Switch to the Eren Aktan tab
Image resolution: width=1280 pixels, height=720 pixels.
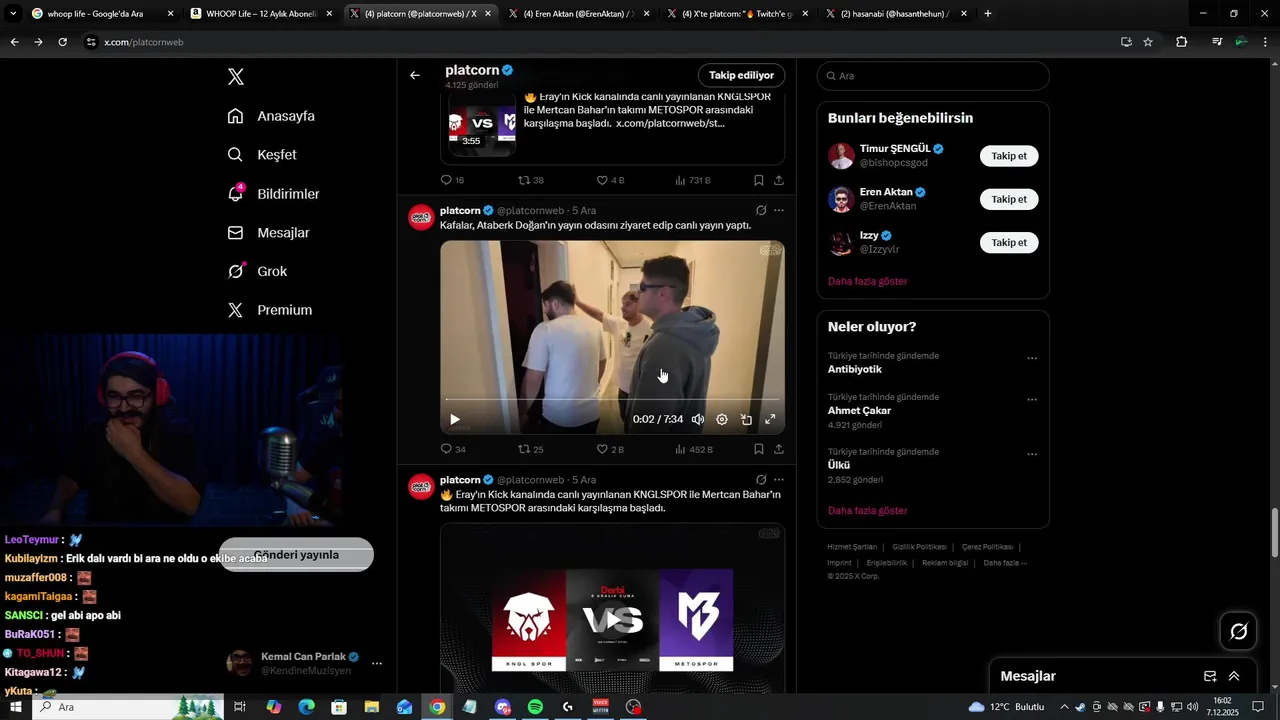tap(578, 14)
